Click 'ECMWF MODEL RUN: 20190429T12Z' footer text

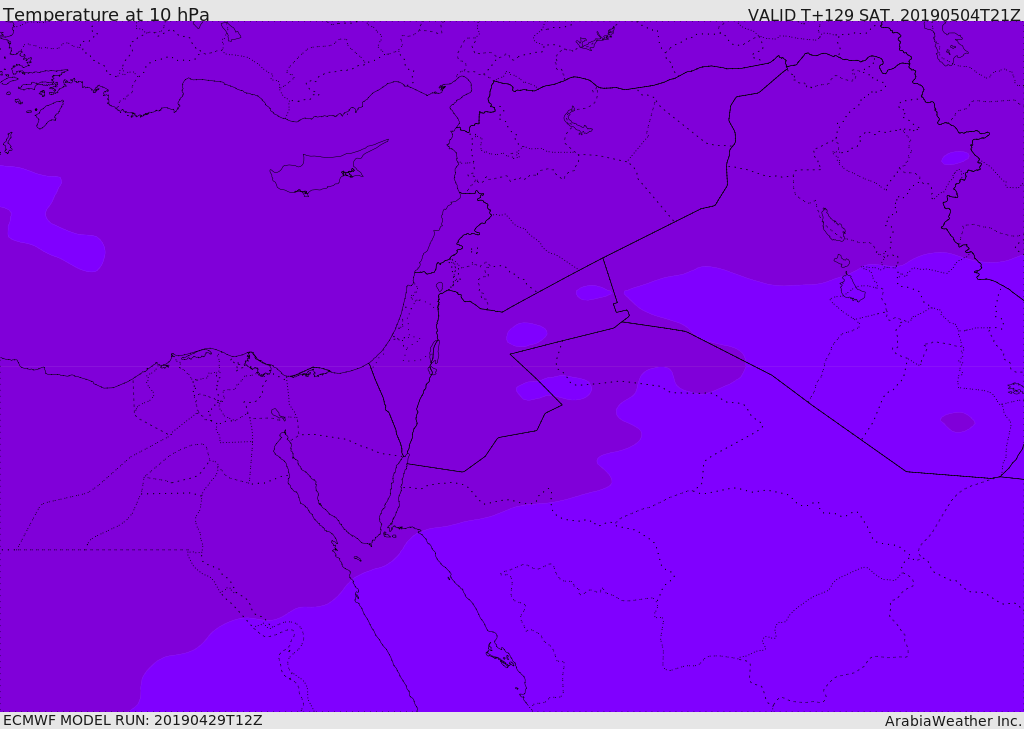(133, 720)
